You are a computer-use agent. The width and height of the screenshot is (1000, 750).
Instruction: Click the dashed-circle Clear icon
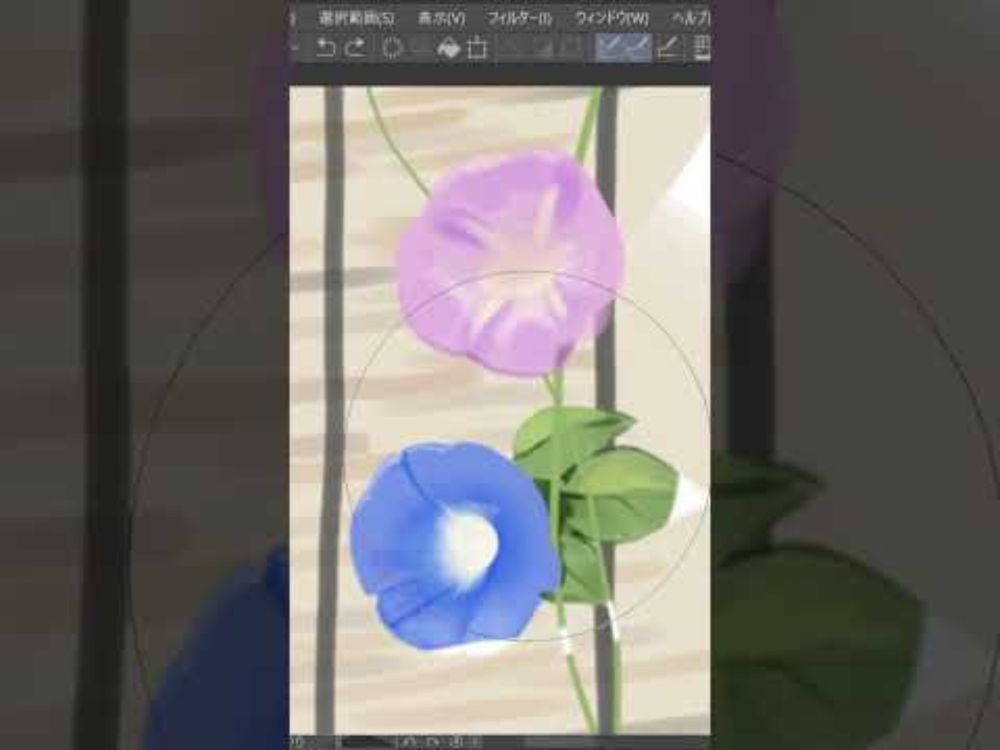pyautogui.click(x=392, y=48)
